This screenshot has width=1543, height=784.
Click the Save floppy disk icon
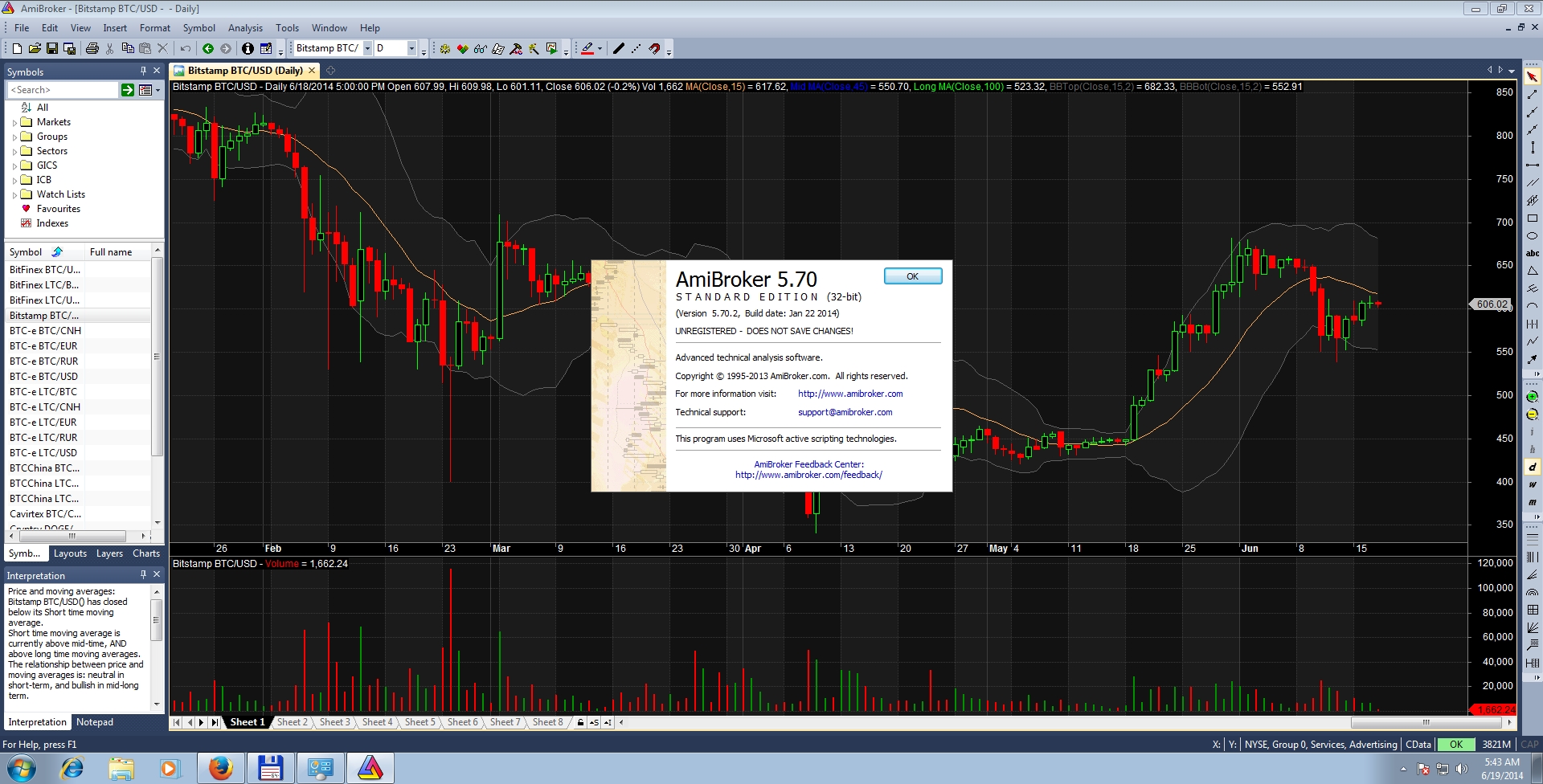pyautogui.click(x=51, y=48)
